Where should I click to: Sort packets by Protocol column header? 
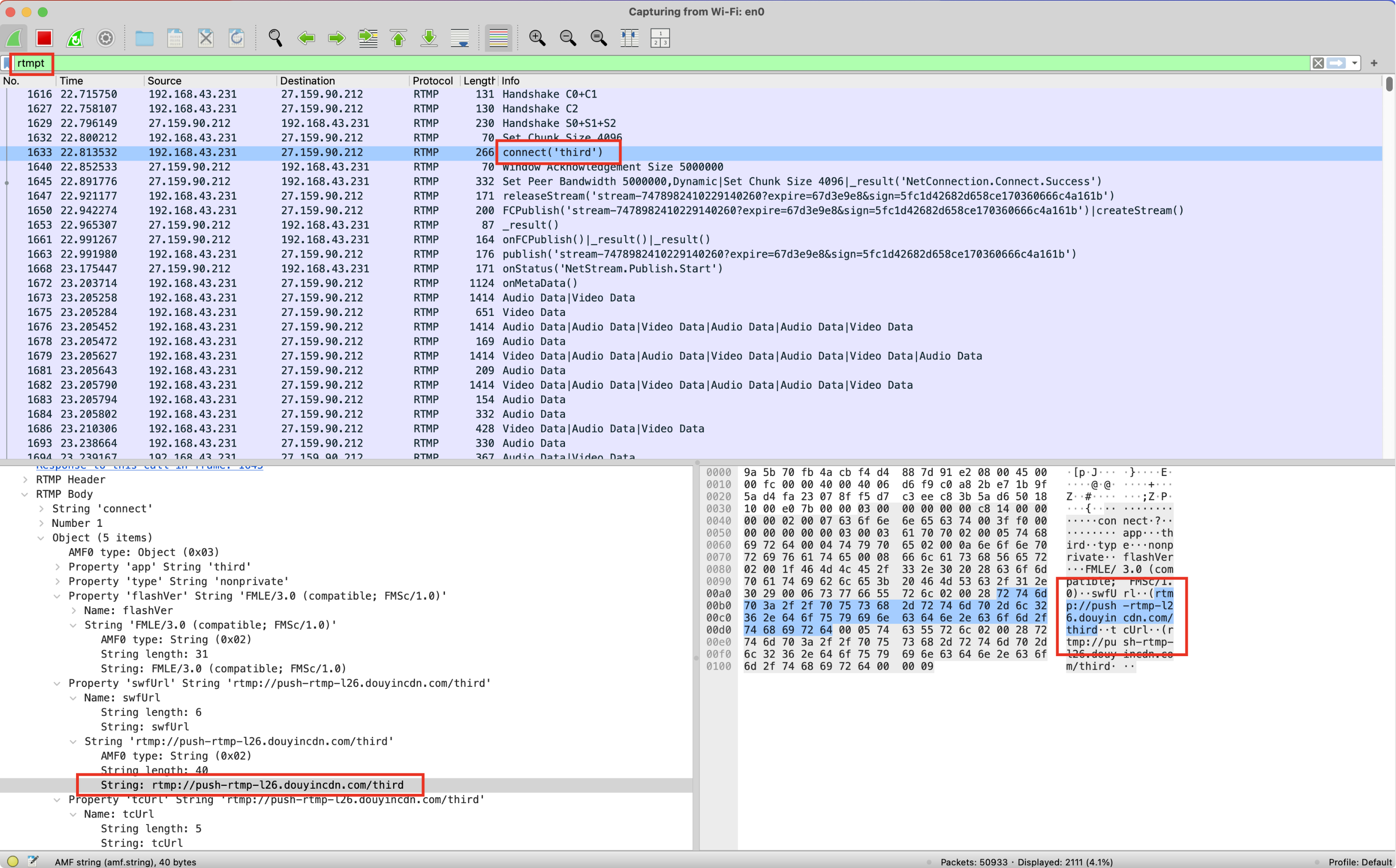coord(432,81)
